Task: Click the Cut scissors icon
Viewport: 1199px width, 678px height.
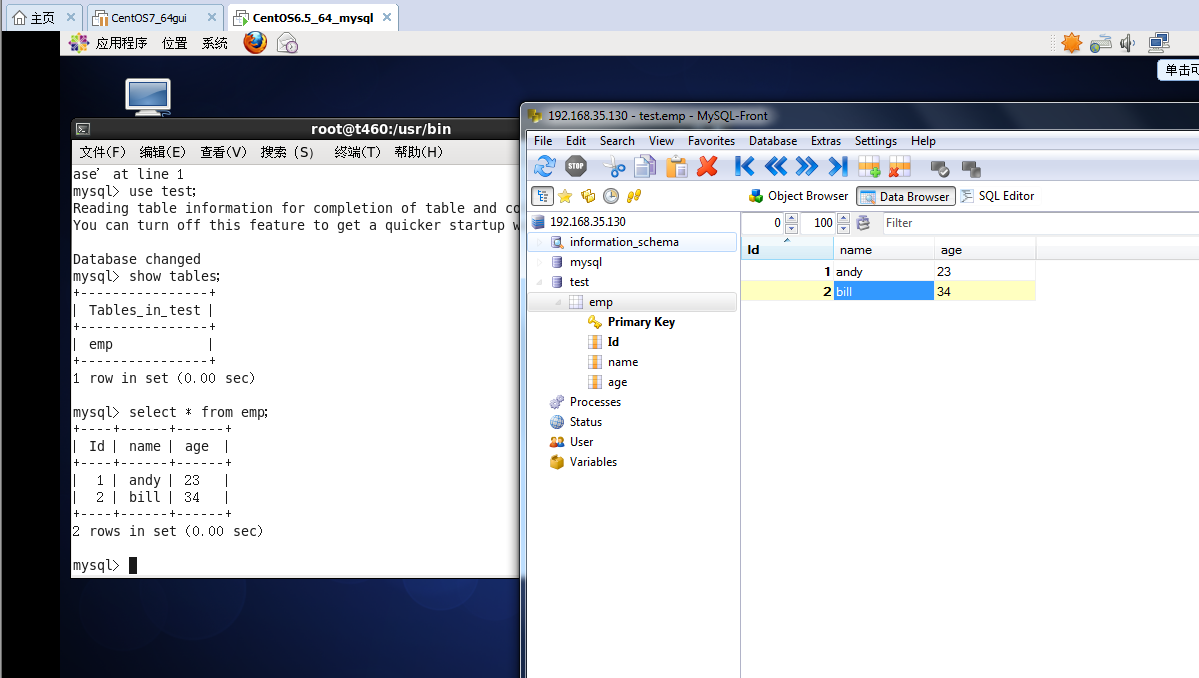Action: (614, 166)
